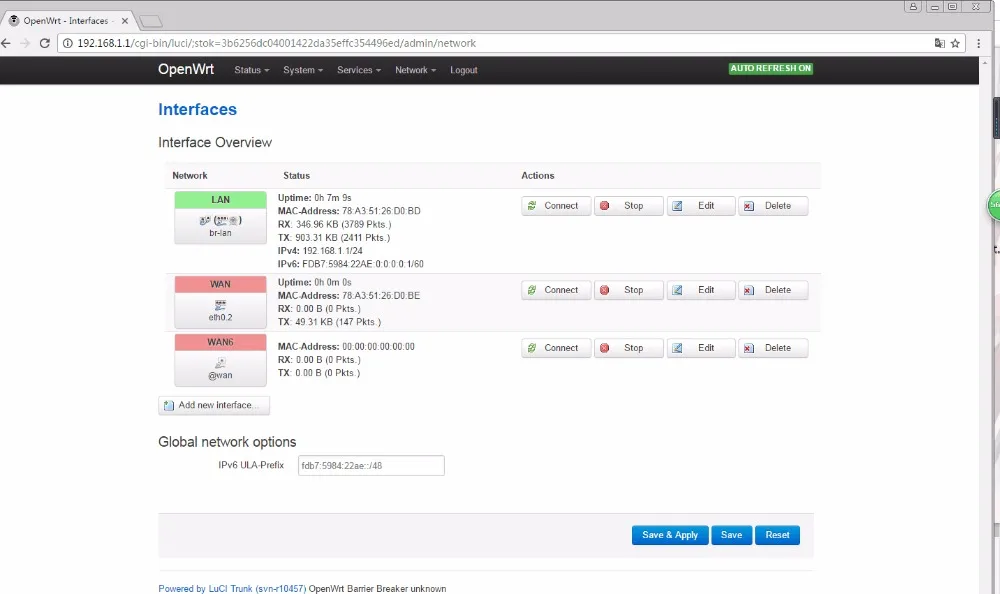1000x594 pixels.
Task: Connect the LAN interface
Action: tap(555, 205)
